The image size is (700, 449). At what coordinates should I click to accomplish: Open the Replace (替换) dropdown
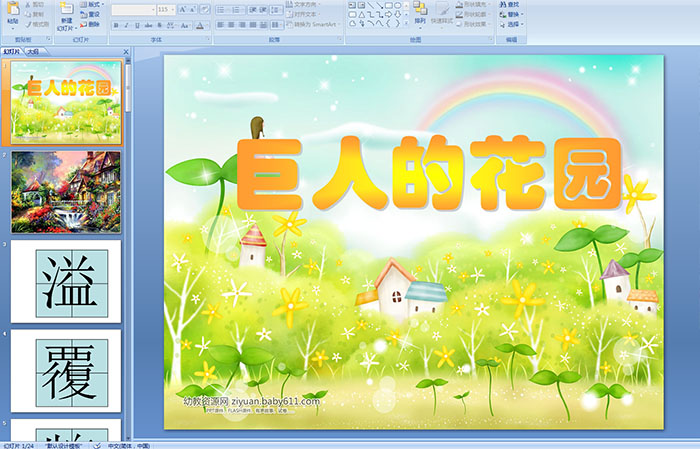(512, 14)
